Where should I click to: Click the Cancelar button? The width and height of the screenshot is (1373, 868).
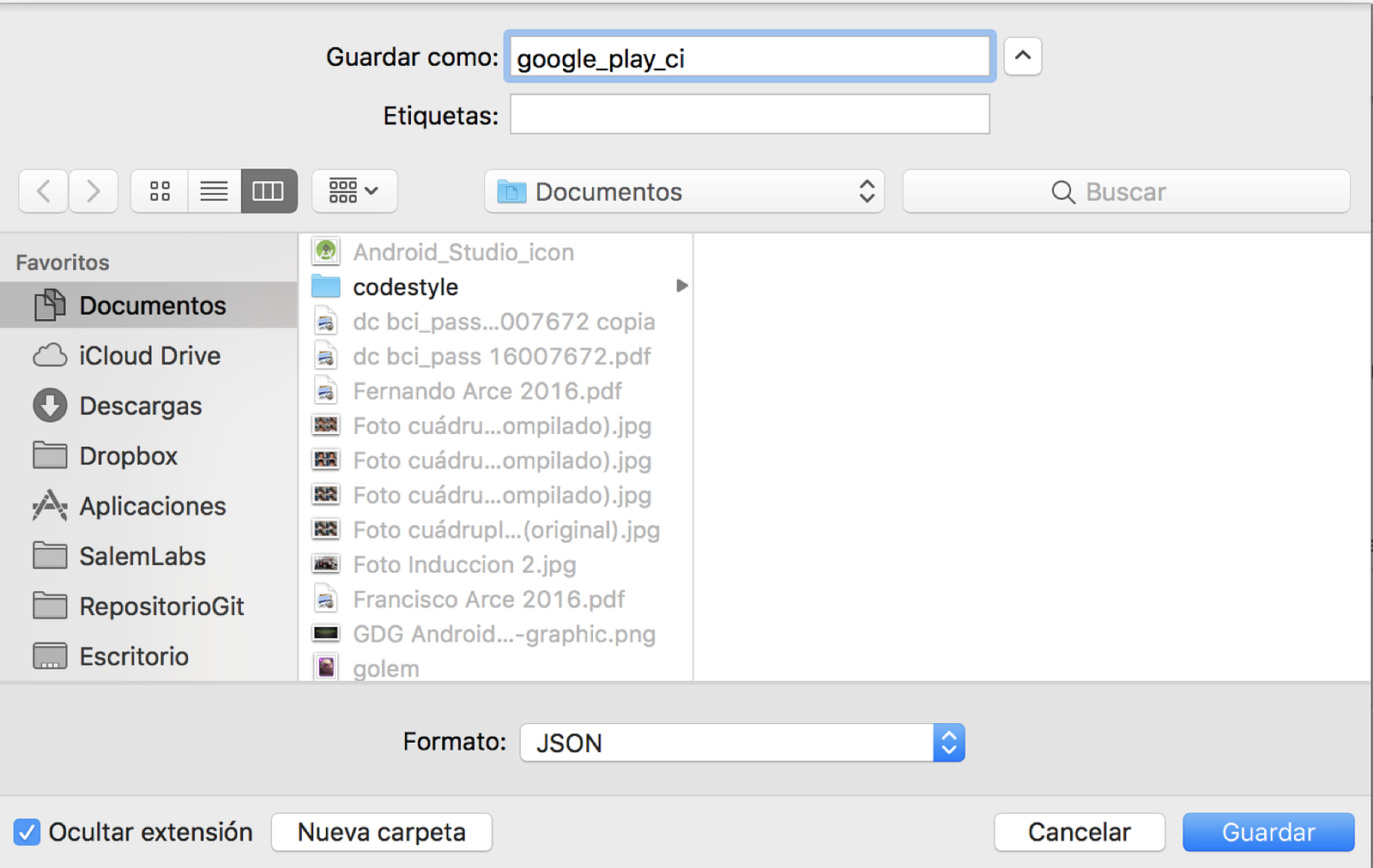tap(1080, 832)
